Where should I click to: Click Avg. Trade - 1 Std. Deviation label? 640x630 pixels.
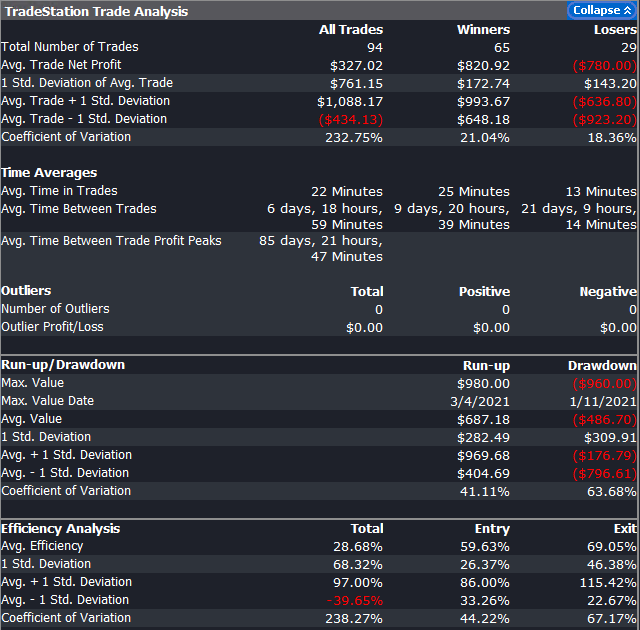point(84,119)
